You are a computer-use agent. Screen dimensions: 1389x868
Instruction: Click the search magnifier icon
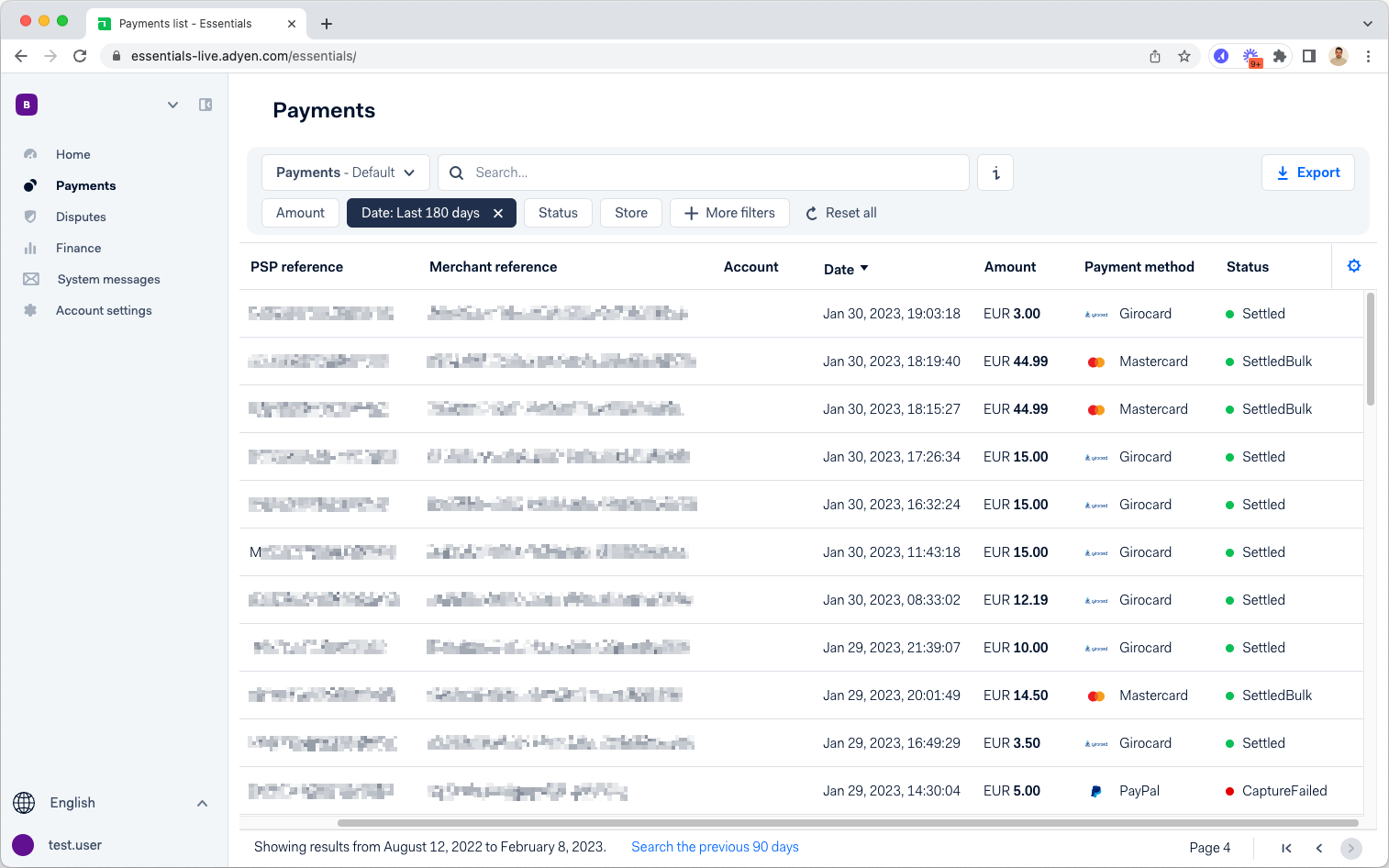[x=456, y=172]
